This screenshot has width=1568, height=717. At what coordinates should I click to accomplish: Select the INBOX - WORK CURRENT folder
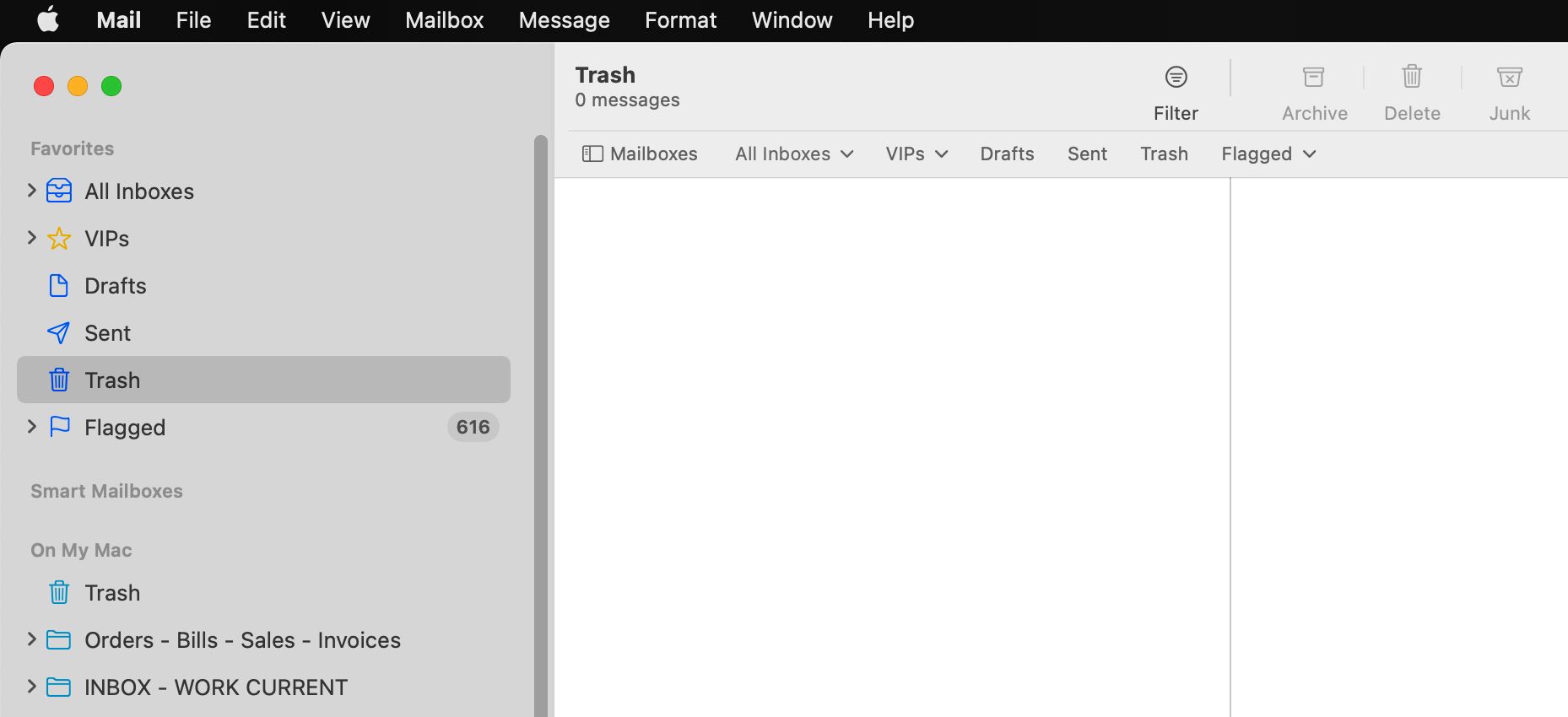click(x=263, y=687)
